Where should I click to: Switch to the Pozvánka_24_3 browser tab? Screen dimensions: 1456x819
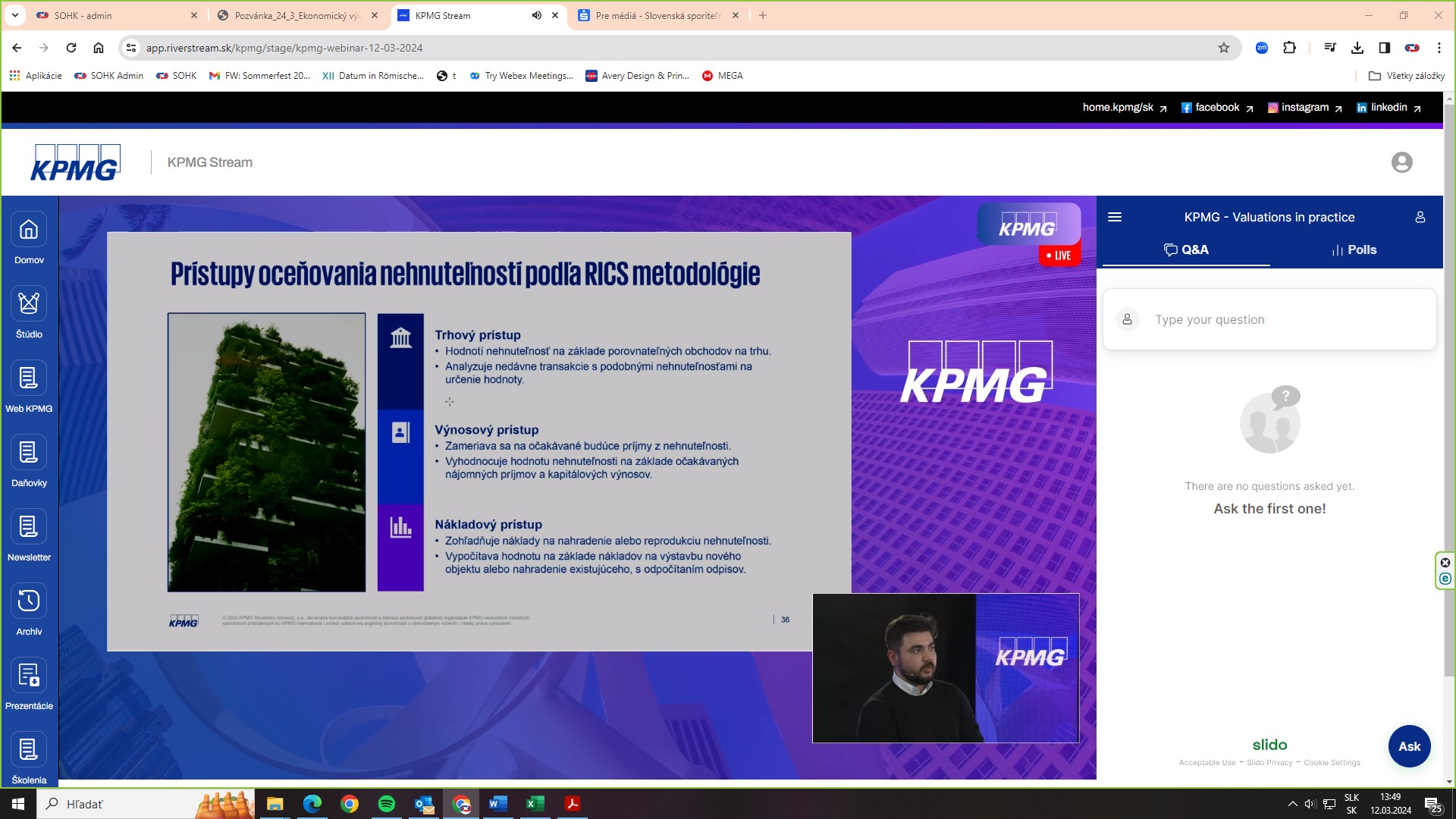297,15
